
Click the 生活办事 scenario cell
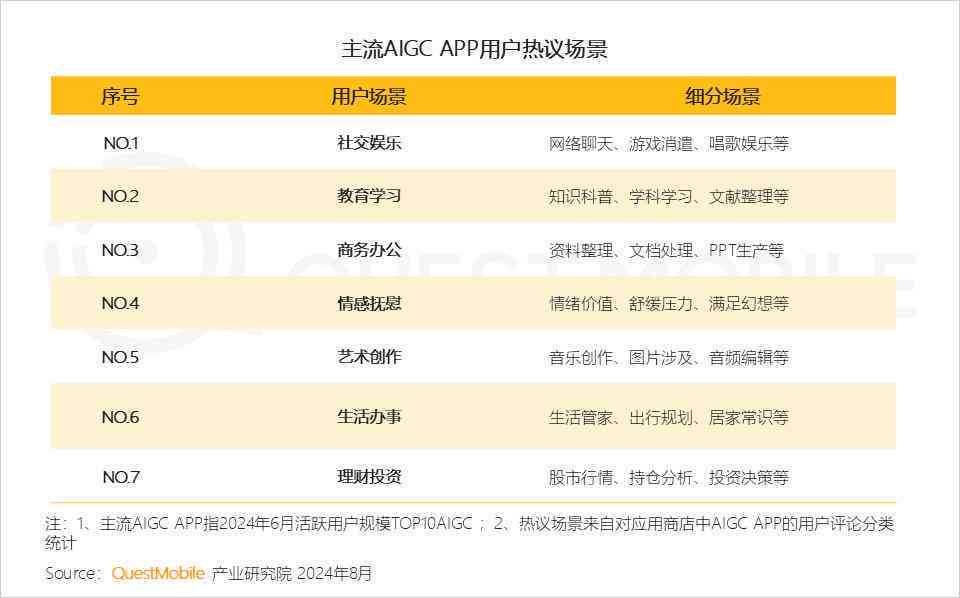click(369, 417)
